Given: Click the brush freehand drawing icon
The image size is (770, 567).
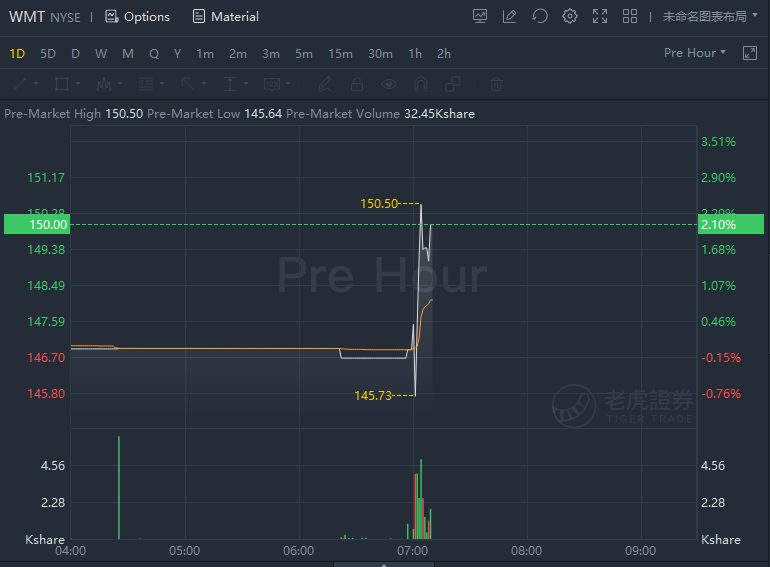Looking at the screenshot, I should point(325,84).
